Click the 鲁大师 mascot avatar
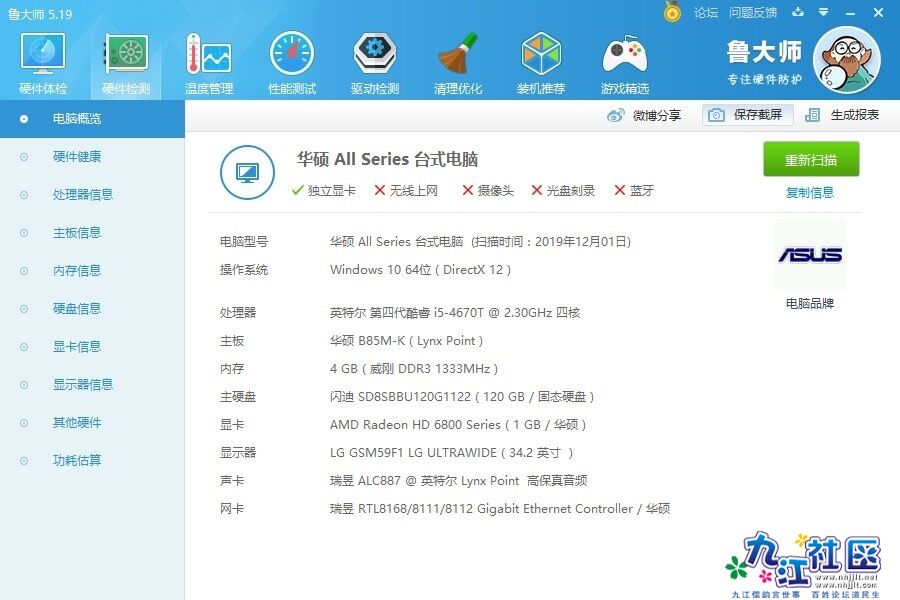The height and width of the screenshot is (600, 900). point(846,60)
